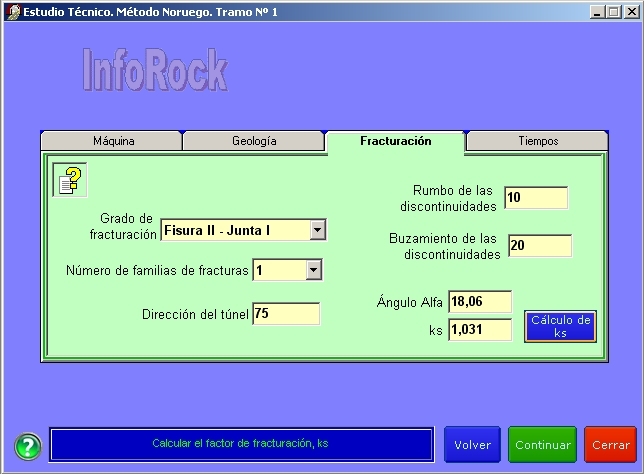Click the Buzamiento de las discontinuidades field
This screenshot has height=474, width=644.
pyautogui.click(x=539, y=246)
